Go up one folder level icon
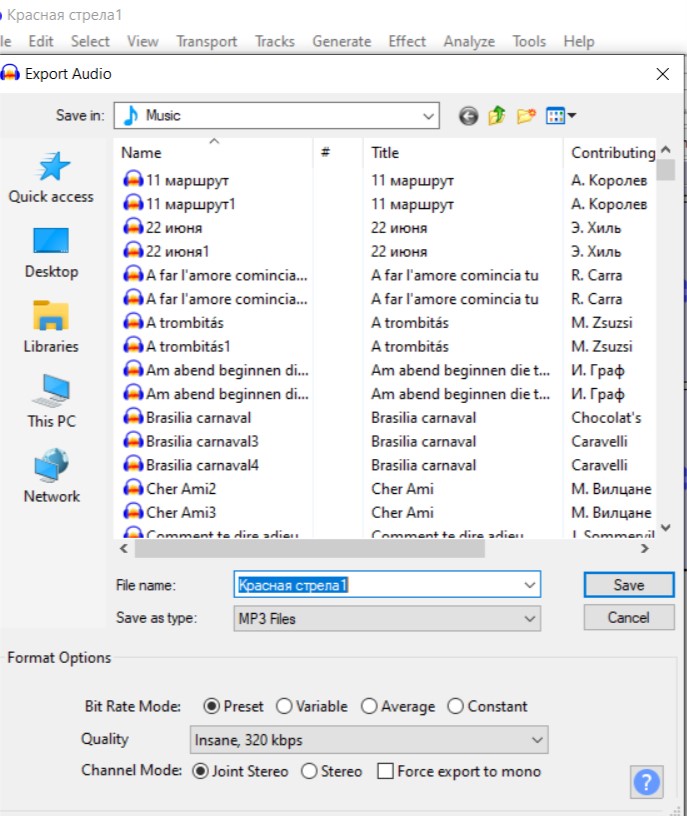 (x=497, y=116)
